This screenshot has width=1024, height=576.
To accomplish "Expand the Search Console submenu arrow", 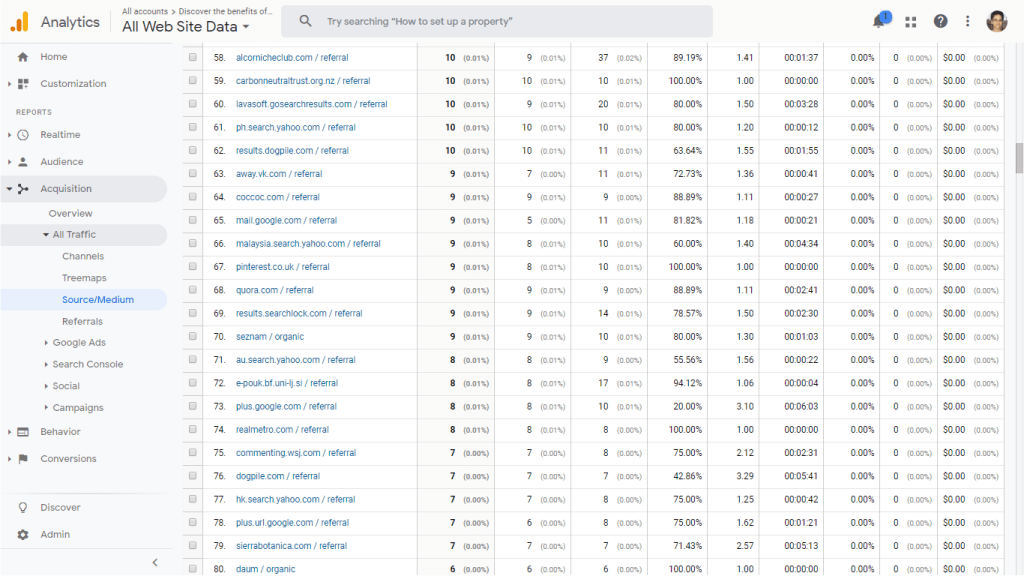I will tap(46, 364).
